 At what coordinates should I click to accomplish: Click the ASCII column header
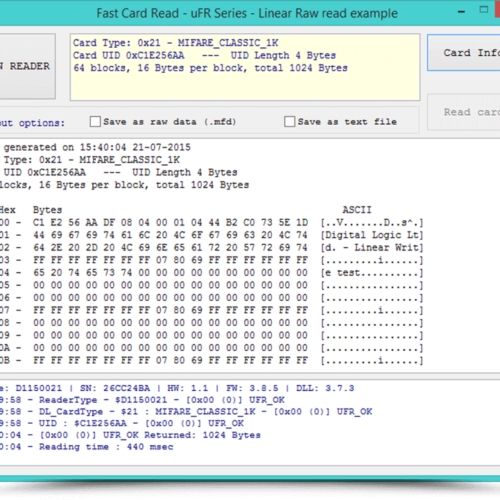click(x=357, y=210)
